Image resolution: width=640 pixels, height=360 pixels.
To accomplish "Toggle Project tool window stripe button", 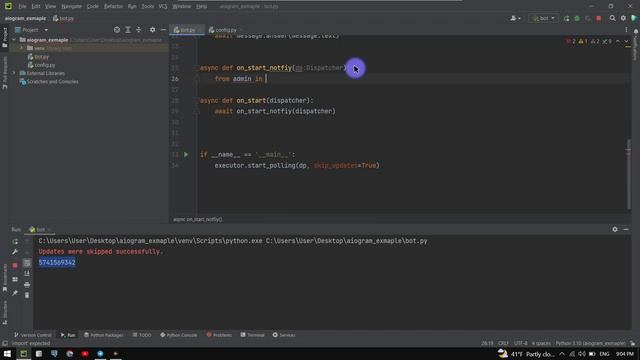I will (5, 38).
